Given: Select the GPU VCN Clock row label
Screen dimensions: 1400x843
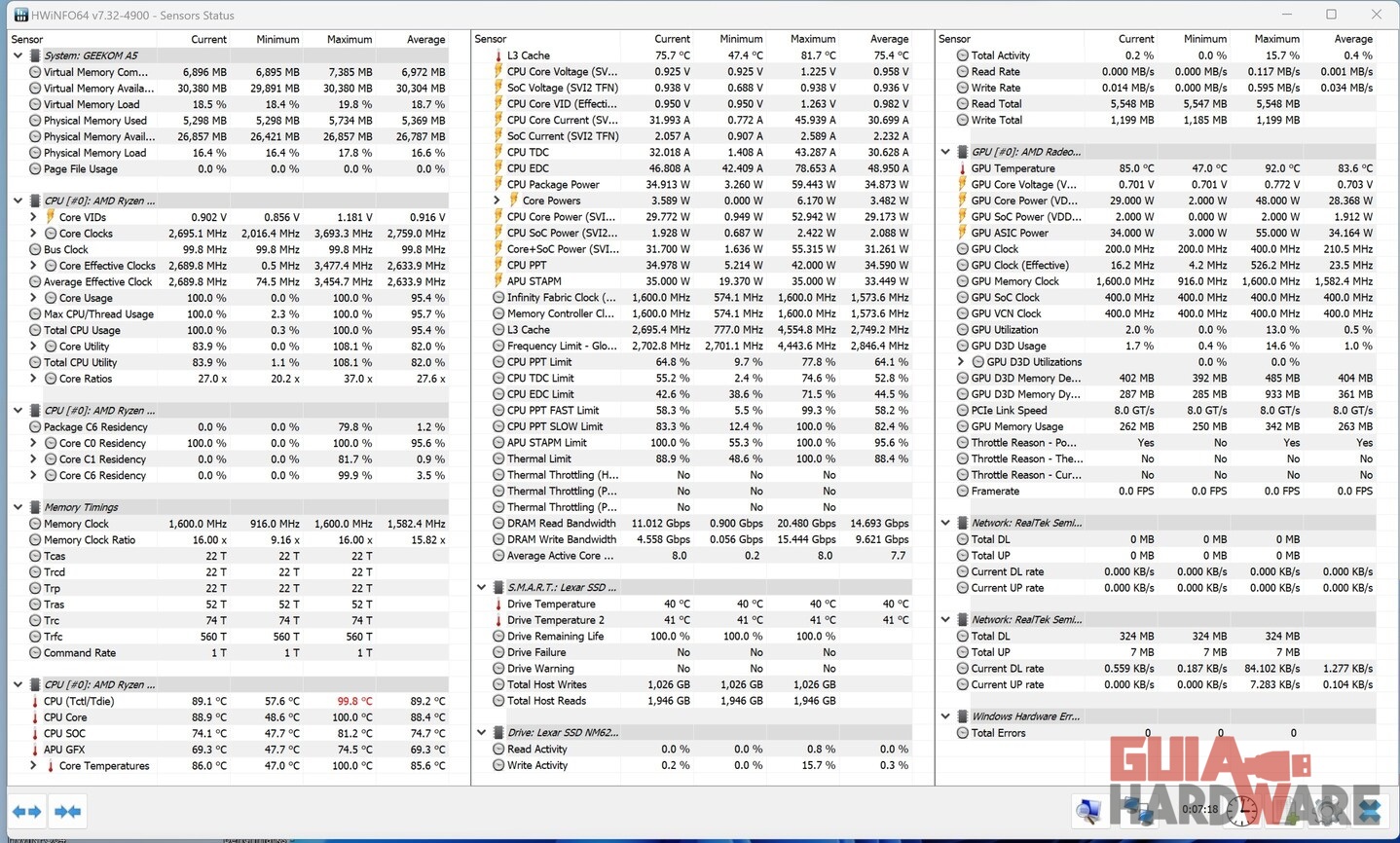Looking at the screenshot, I should point(1007,313).
